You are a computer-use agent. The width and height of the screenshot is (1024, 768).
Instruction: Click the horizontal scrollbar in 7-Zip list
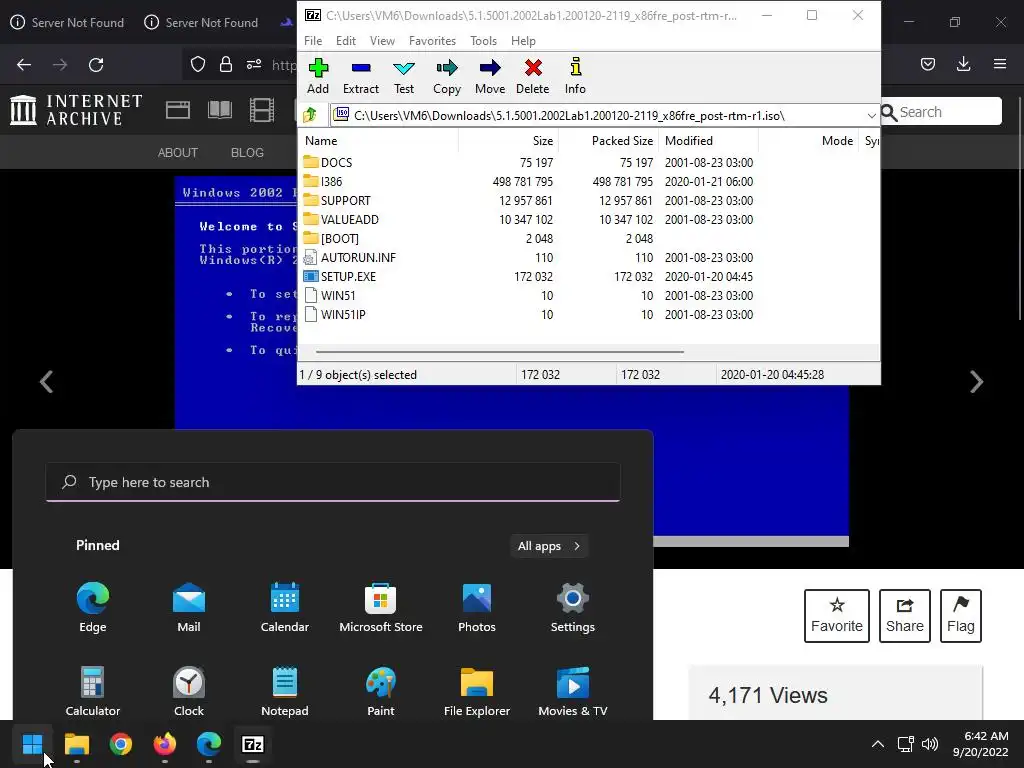coord(500,351)
